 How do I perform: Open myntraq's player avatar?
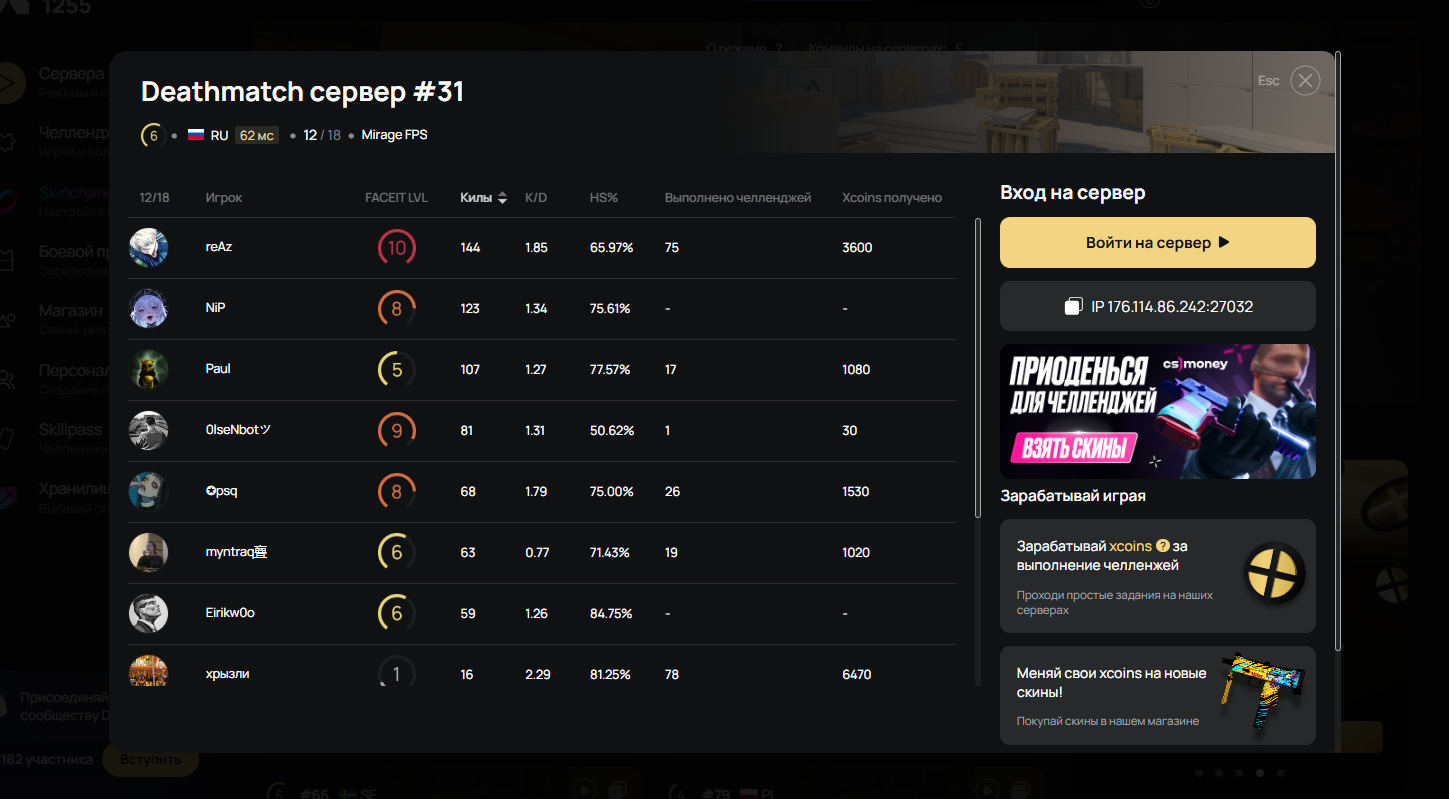click(x=148, y=552)
